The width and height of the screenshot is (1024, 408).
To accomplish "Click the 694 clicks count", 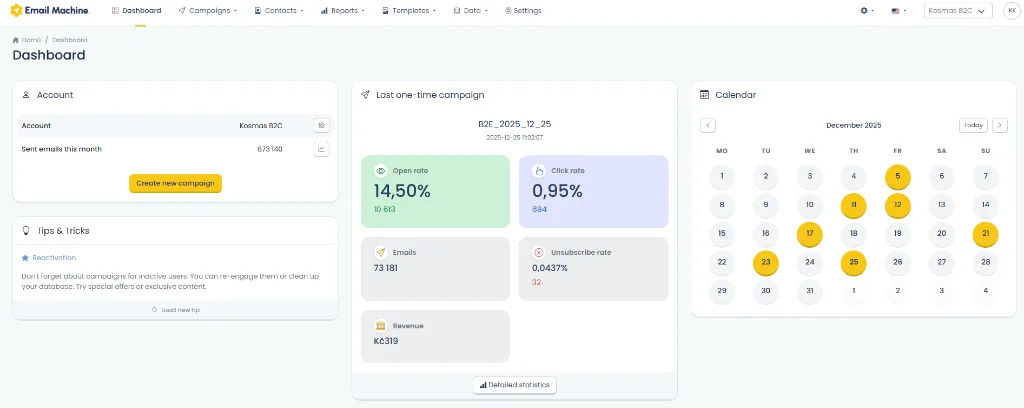I will pyautogui.click(x=539, y=210).
